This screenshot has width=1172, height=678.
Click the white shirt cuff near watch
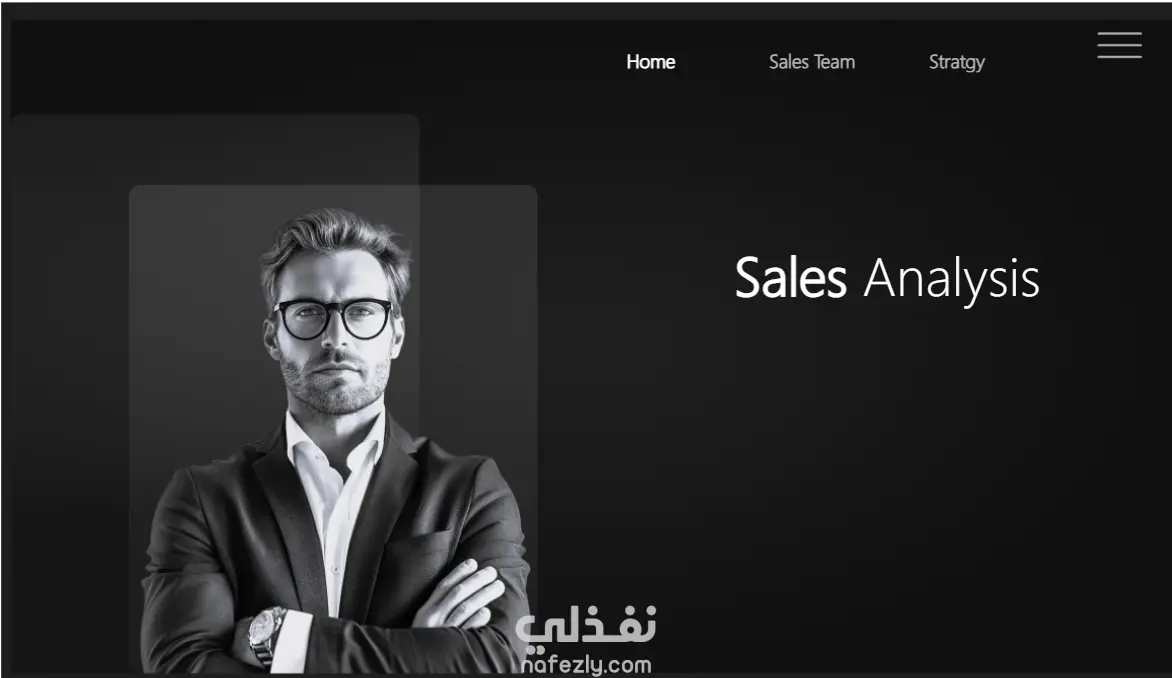(x=293, y=641)
